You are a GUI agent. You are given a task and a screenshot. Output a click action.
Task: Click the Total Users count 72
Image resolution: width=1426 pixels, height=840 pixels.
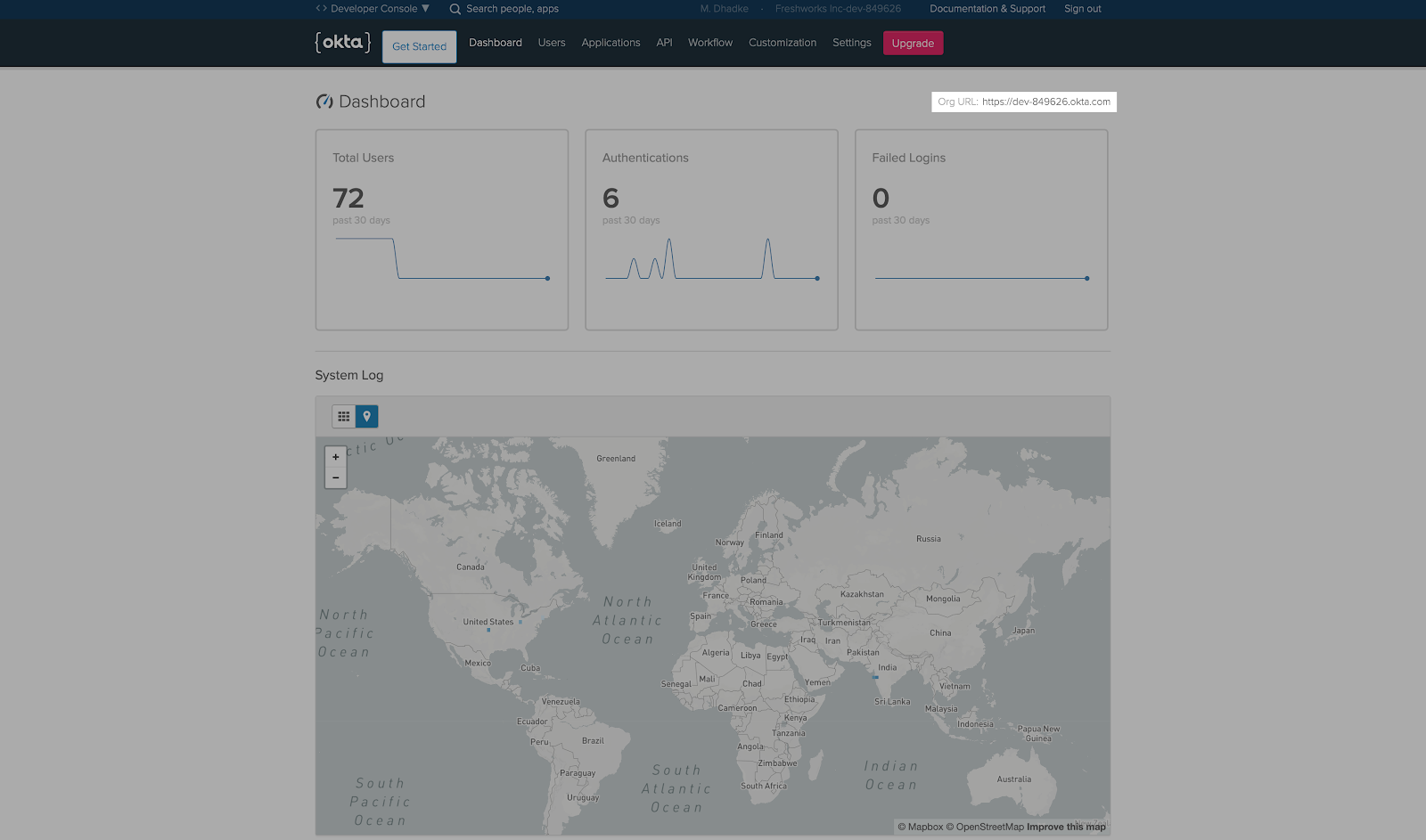(348, 198)
